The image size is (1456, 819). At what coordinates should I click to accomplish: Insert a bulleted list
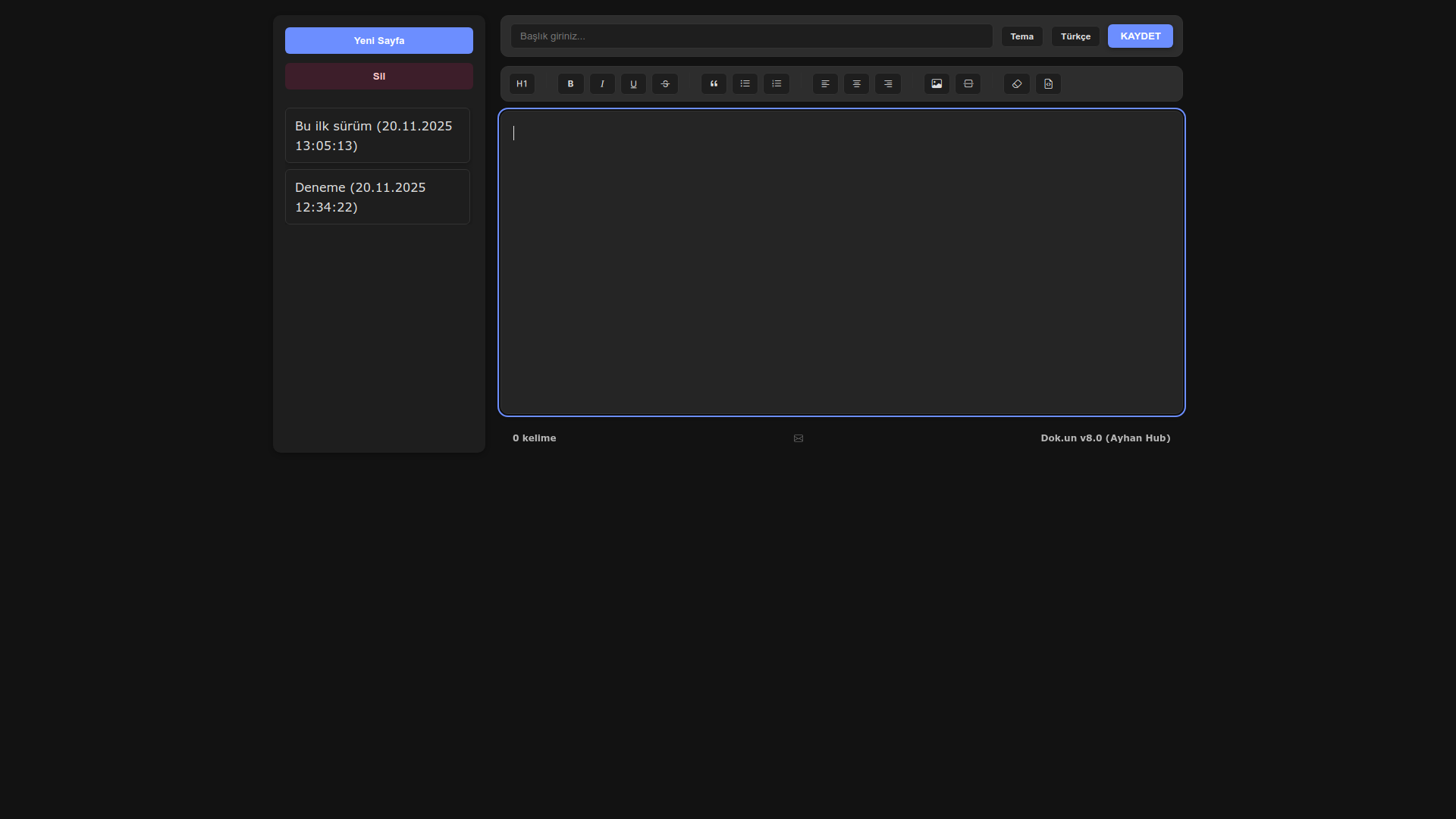745,84
